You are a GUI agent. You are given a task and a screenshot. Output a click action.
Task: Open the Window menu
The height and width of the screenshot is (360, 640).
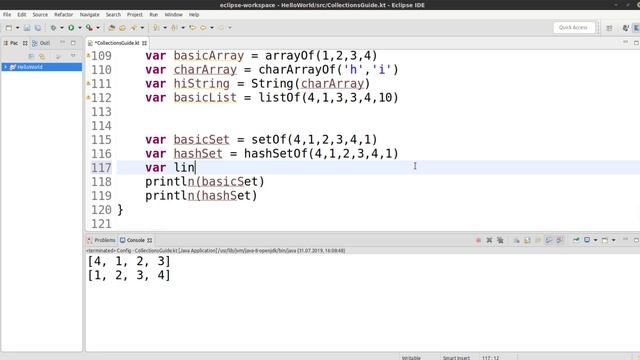tap(173, 14)
